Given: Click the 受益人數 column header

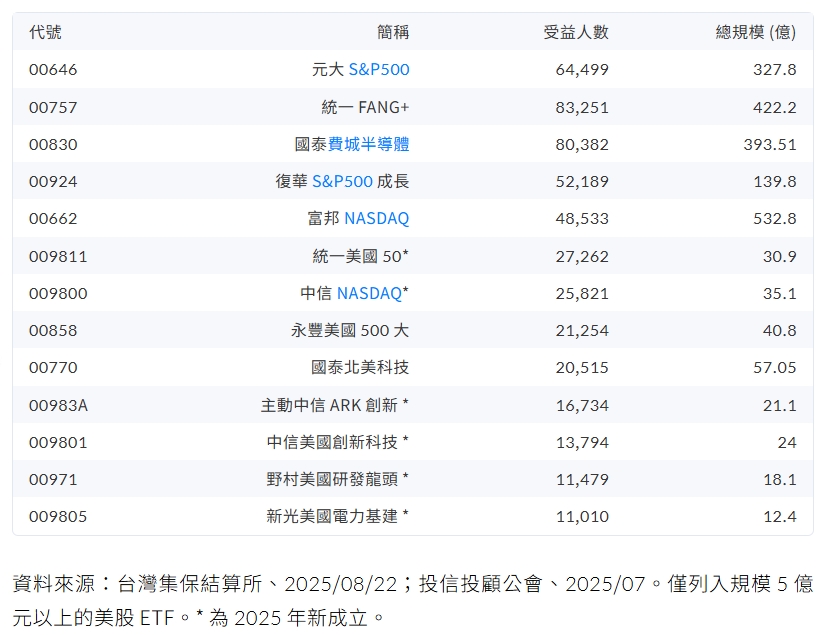Looking at the screenshot, I should (x=576, y=32).
